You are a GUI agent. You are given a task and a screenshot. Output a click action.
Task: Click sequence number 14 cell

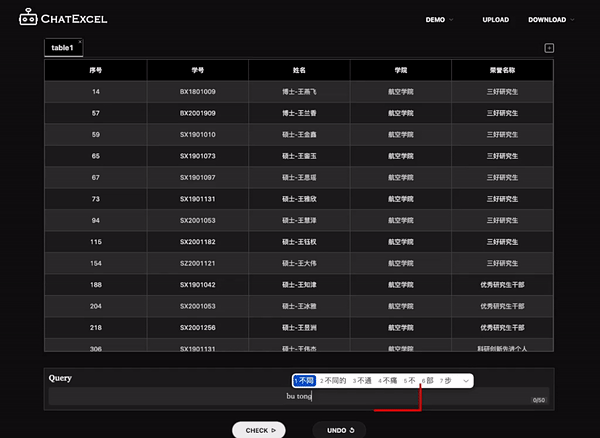tap(96, 92)
